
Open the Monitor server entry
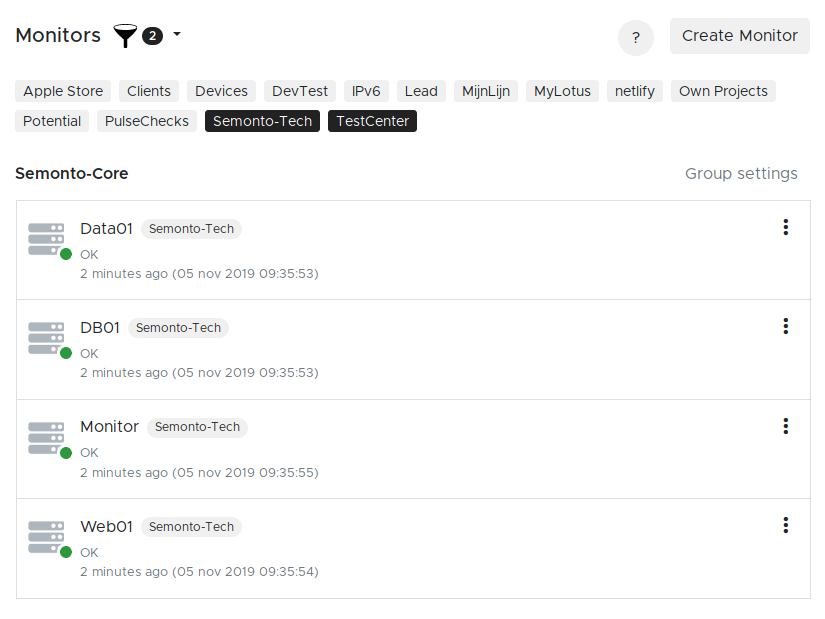[109, 426]
